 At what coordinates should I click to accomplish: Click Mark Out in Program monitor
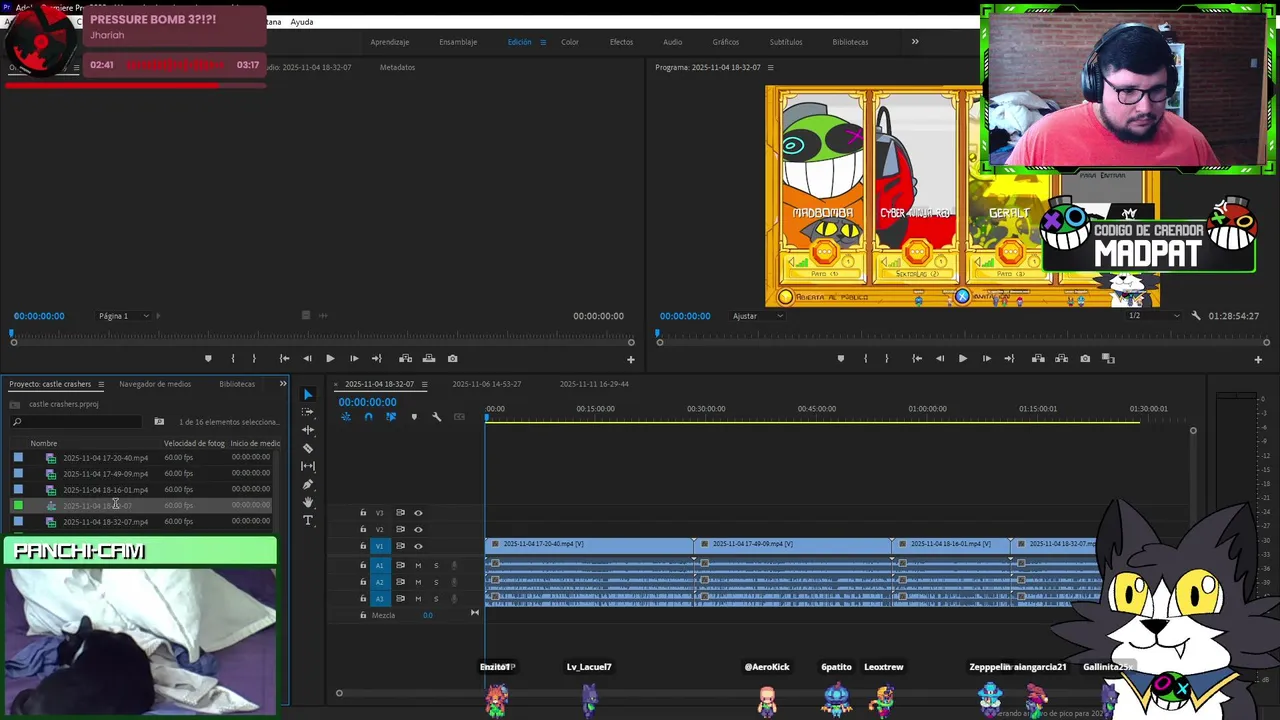[886, 358]
